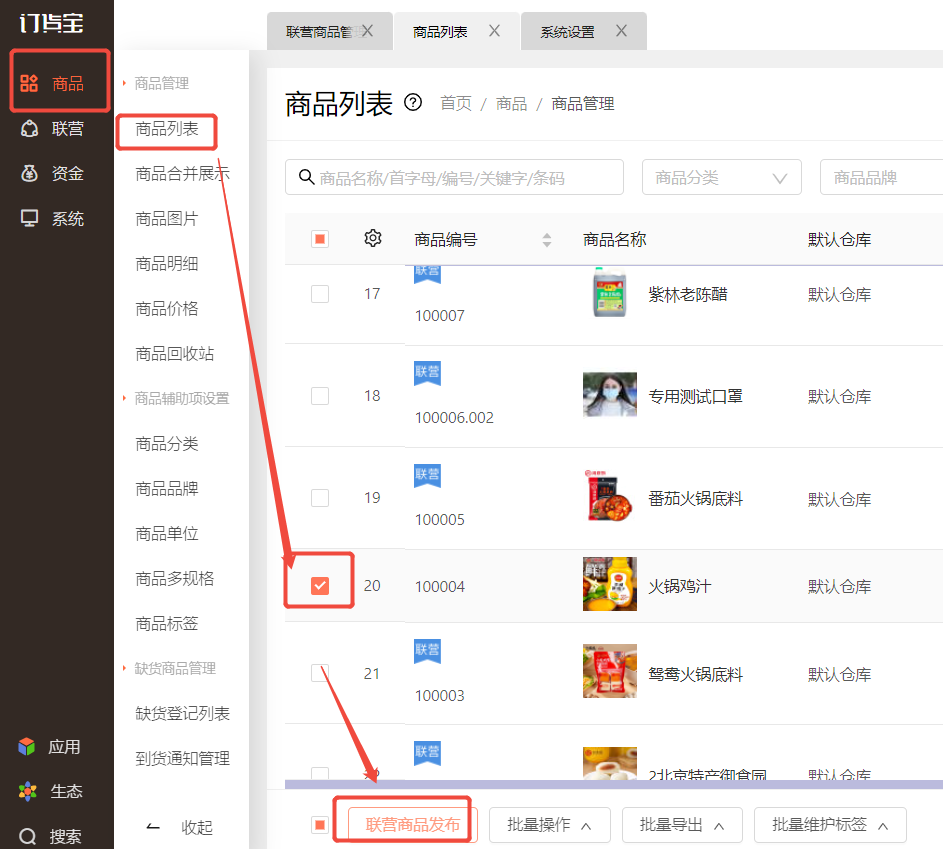Open 商品分类 in side menu

click(x=167, y=444)
